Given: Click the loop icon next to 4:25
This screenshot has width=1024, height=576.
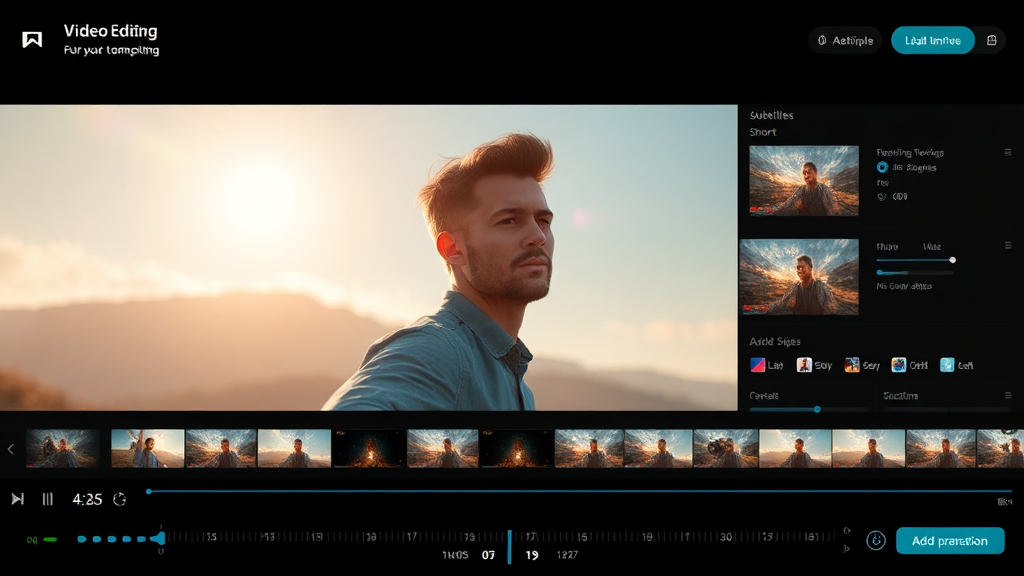Looking at the screenshot, I should tap(120, 499).
